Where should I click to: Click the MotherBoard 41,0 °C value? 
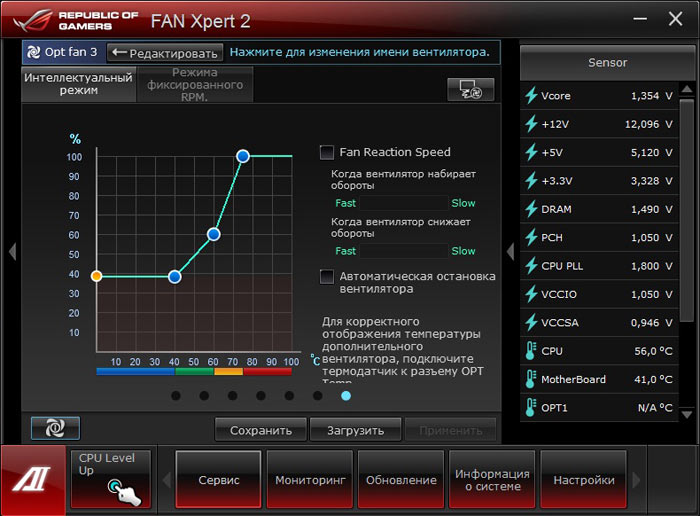[x=654, y=379]
